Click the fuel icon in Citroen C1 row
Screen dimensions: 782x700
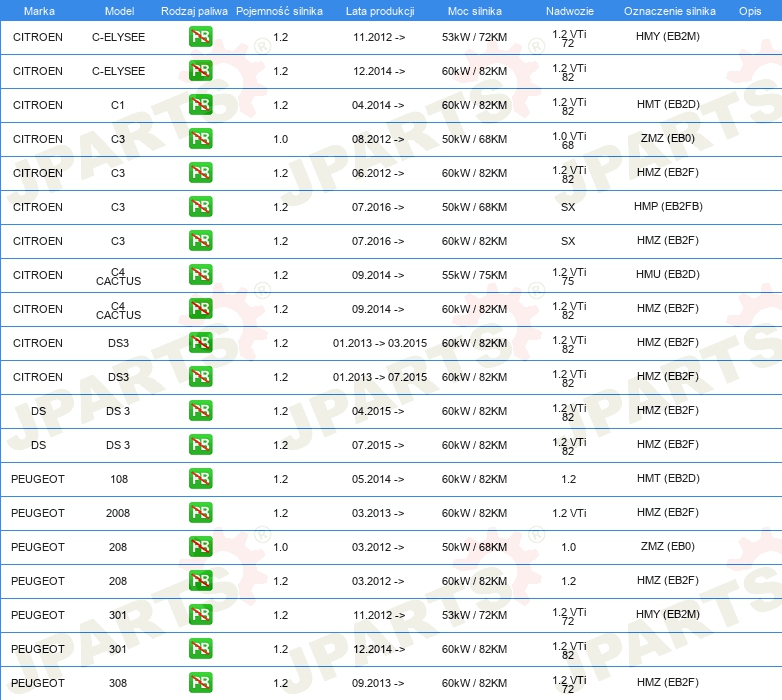click(x=200, y=105)
